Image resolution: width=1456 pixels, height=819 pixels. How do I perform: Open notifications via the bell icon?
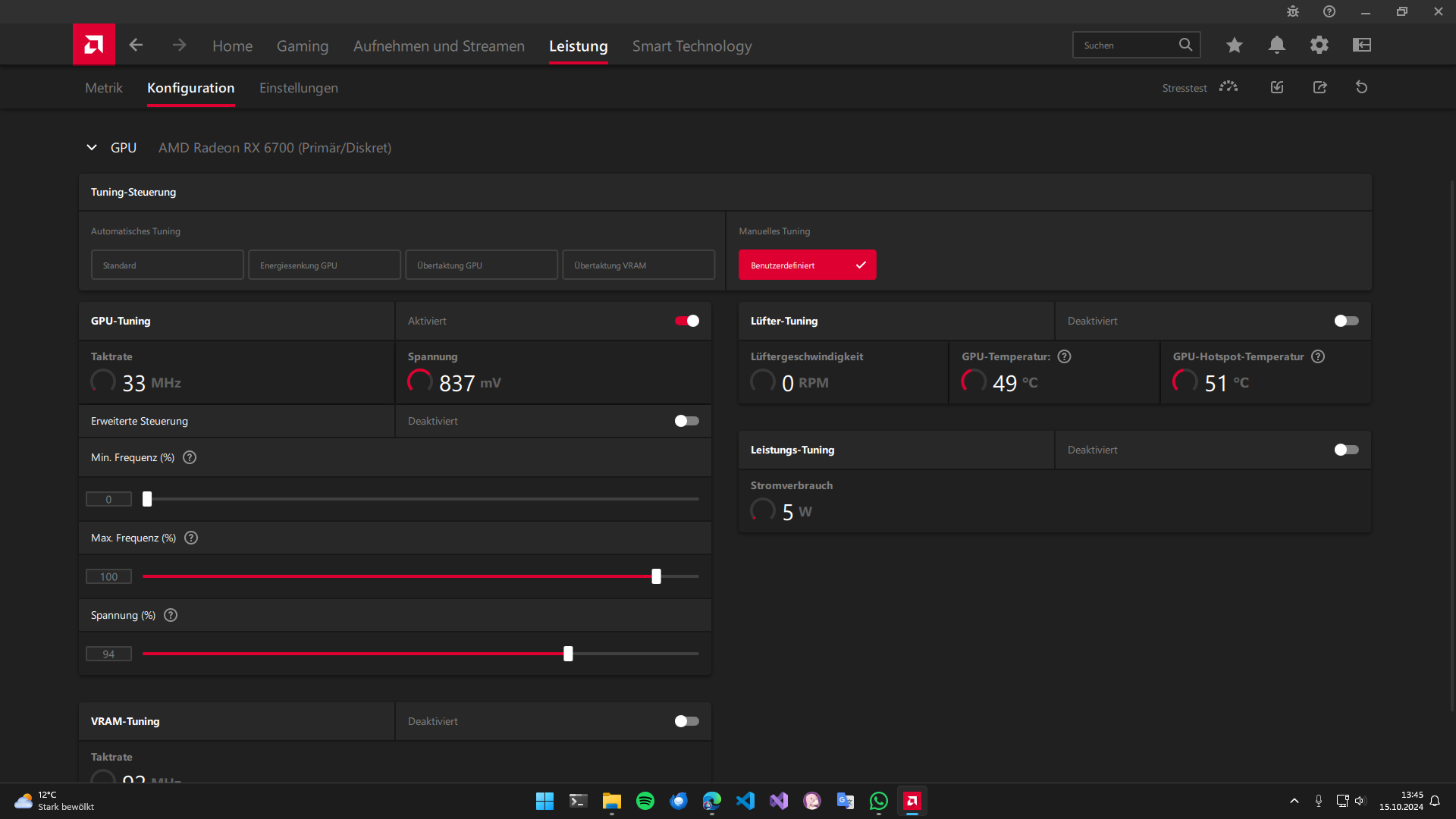click(x=1276, y=45)
